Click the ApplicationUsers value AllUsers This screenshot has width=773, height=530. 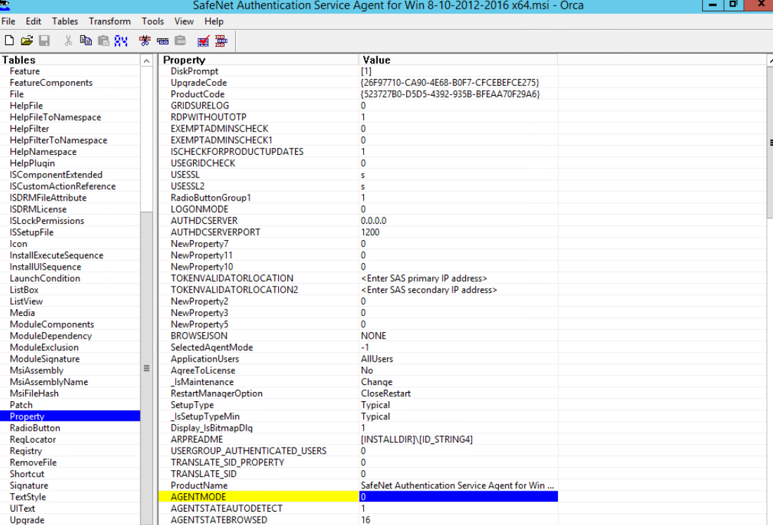click(377, 358)
